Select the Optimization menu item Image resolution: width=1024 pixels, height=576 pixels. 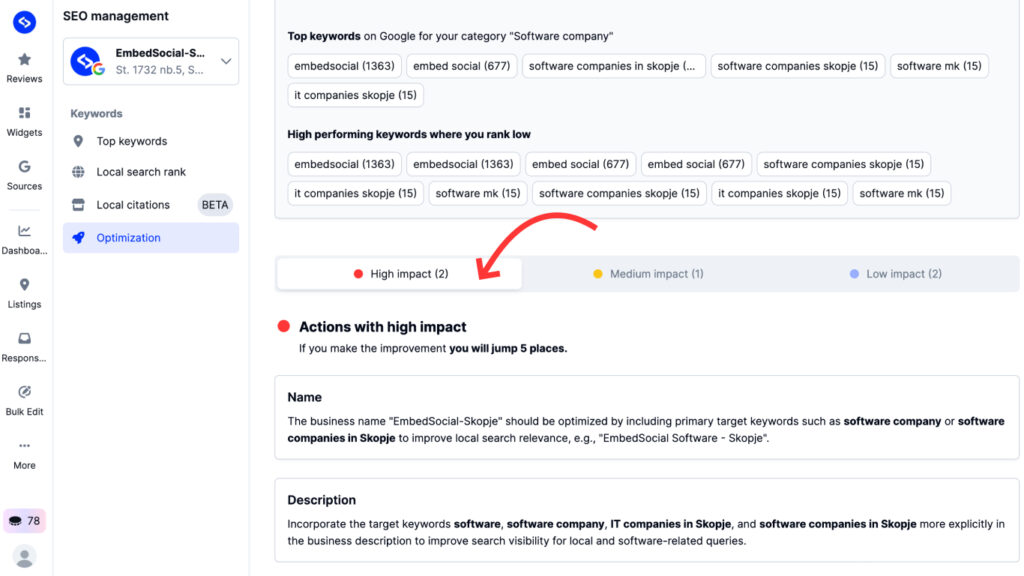[x=128, y=238]
